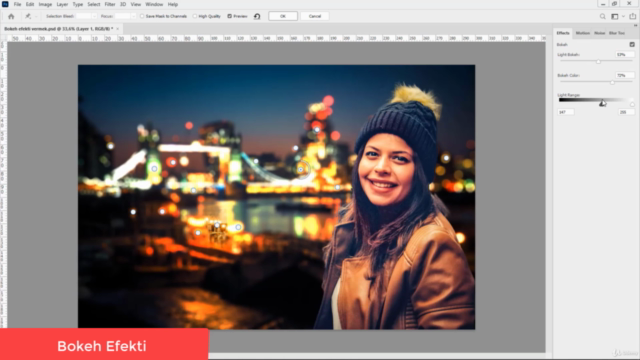This screenshot has height=360, width=640.
Task: Click the reset blur pins icon
Action: [x=257, y=16]
